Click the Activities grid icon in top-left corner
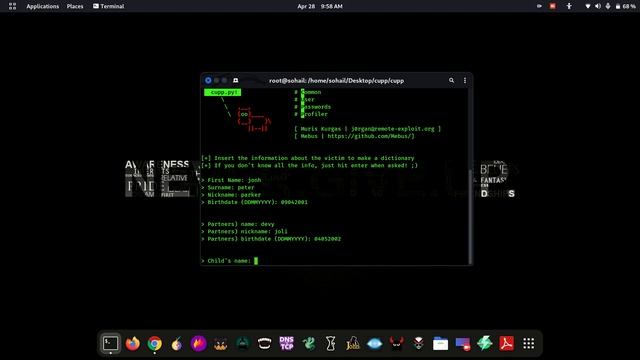This screenshot has height=360, width=640. coord(12,6)
